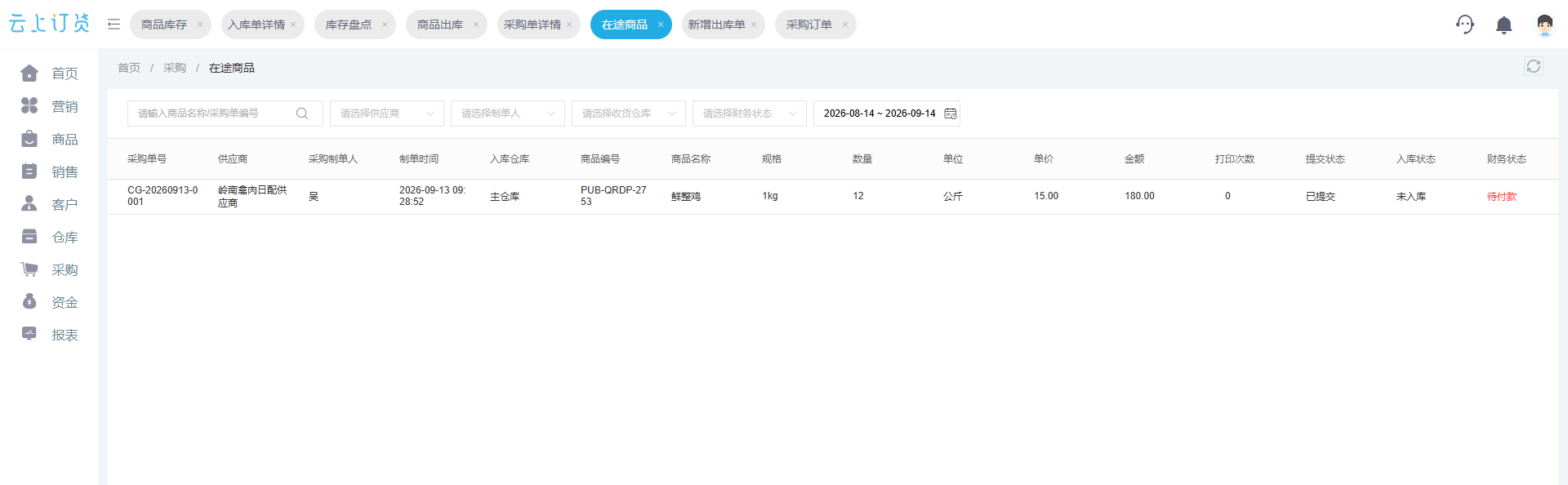Open 仓库 module in sidebar
Screen dimensions: 1568x485
pos(49,237)
